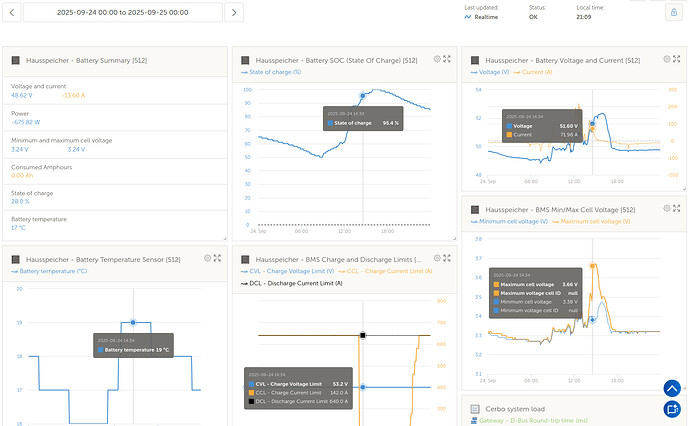
Task: Maximize the Battery SOC chart widget
Action: (446, 60)
